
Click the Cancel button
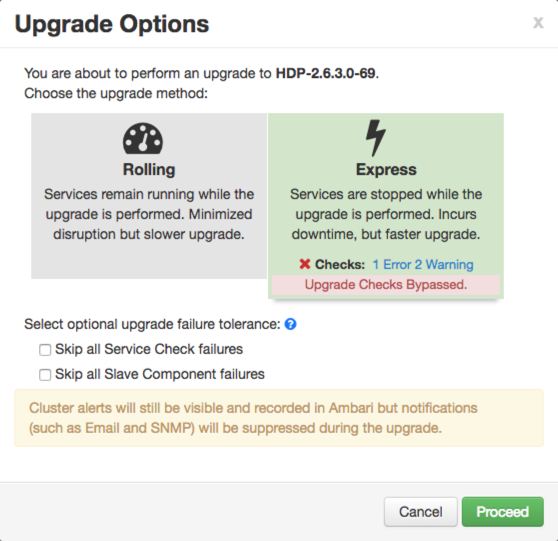tap(421, 512)
